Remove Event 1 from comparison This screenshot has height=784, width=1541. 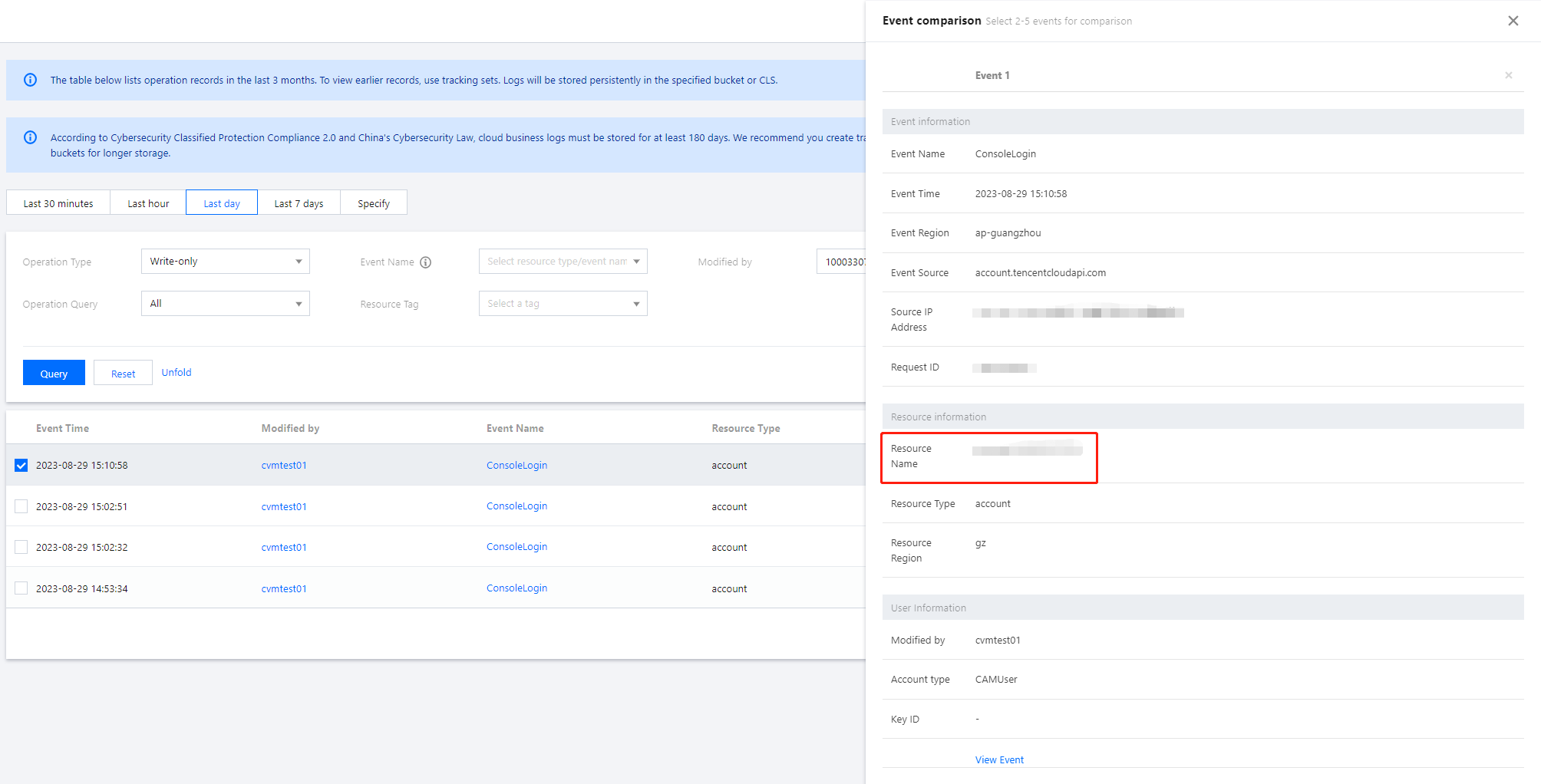click(1508, 75)
